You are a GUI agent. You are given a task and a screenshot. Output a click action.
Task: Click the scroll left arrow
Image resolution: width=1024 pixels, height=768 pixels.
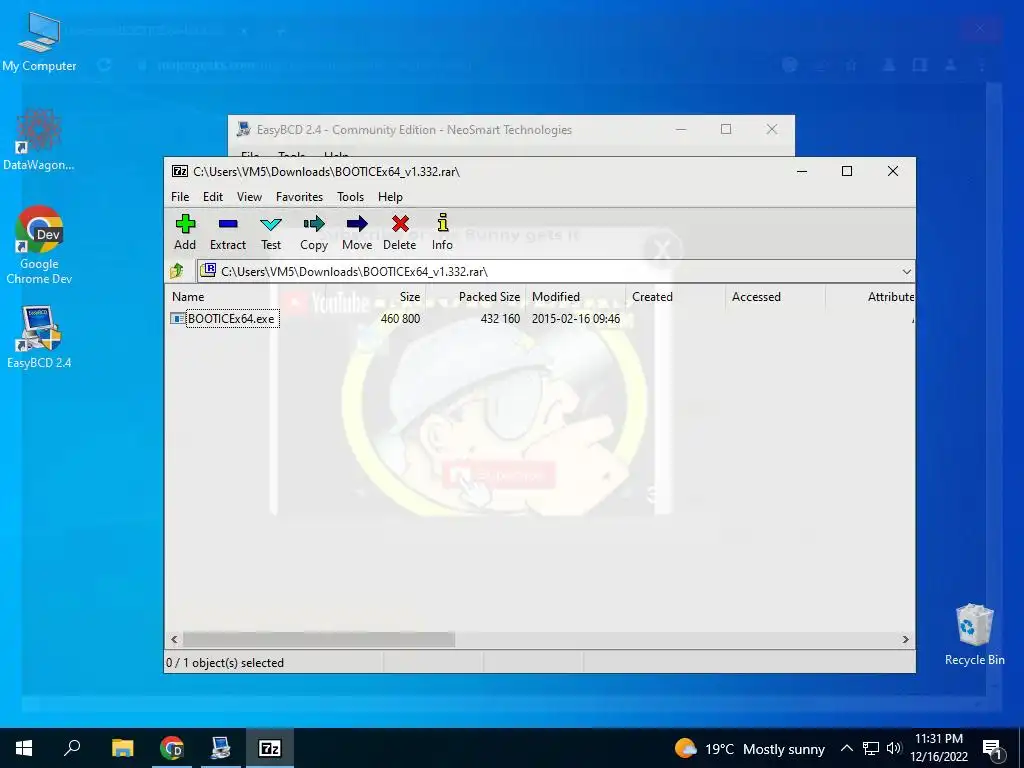click(174, 639)
